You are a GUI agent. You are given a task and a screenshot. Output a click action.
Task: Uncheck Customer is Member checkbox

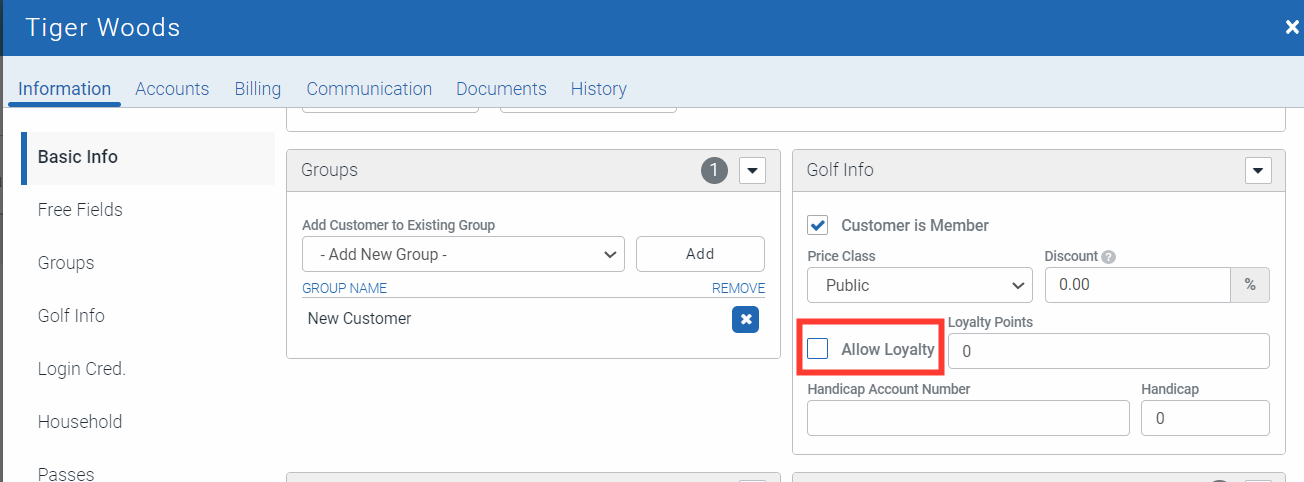818,225
